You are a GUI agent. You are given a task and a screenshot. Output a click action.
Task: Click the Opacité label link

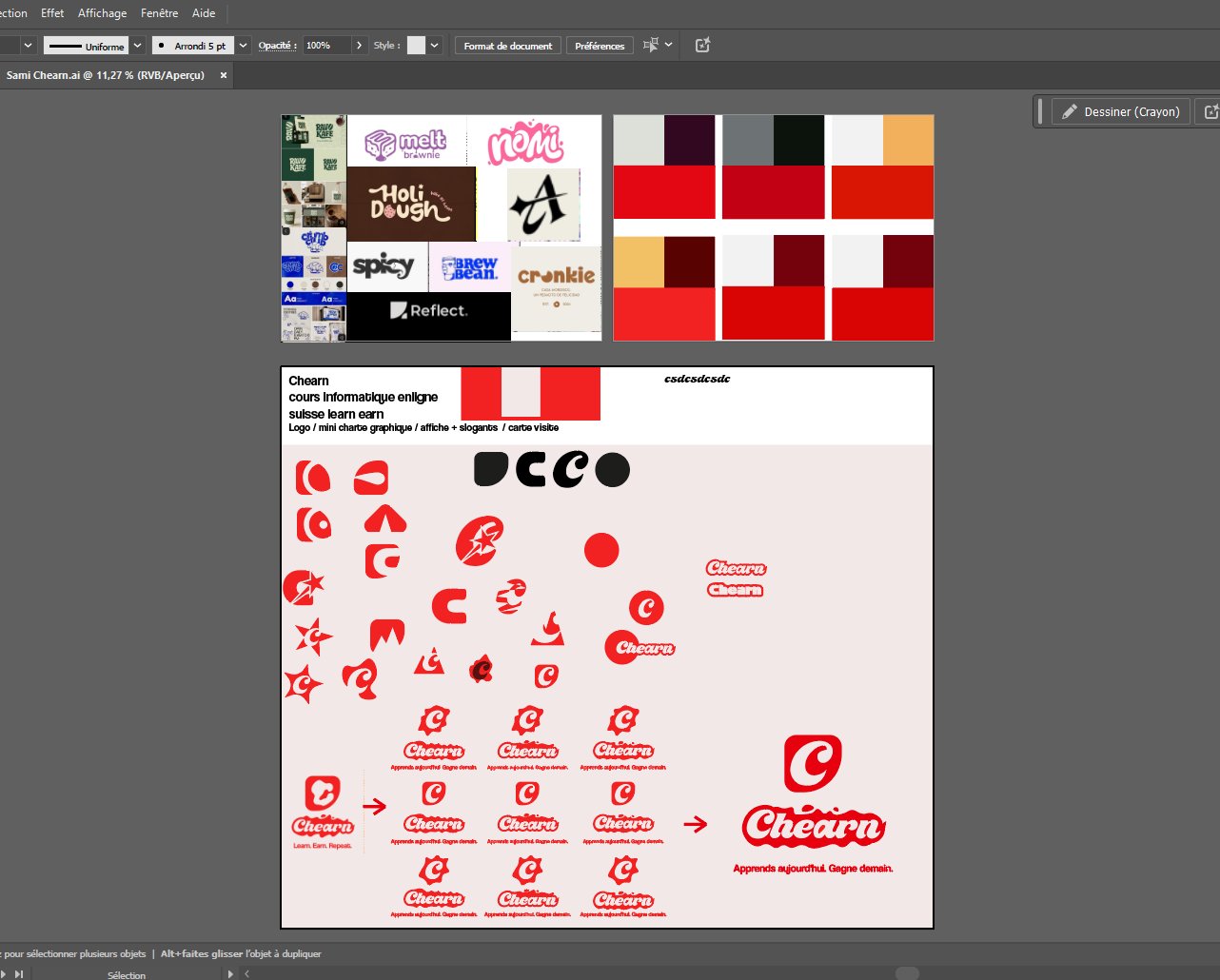[277, 46]
